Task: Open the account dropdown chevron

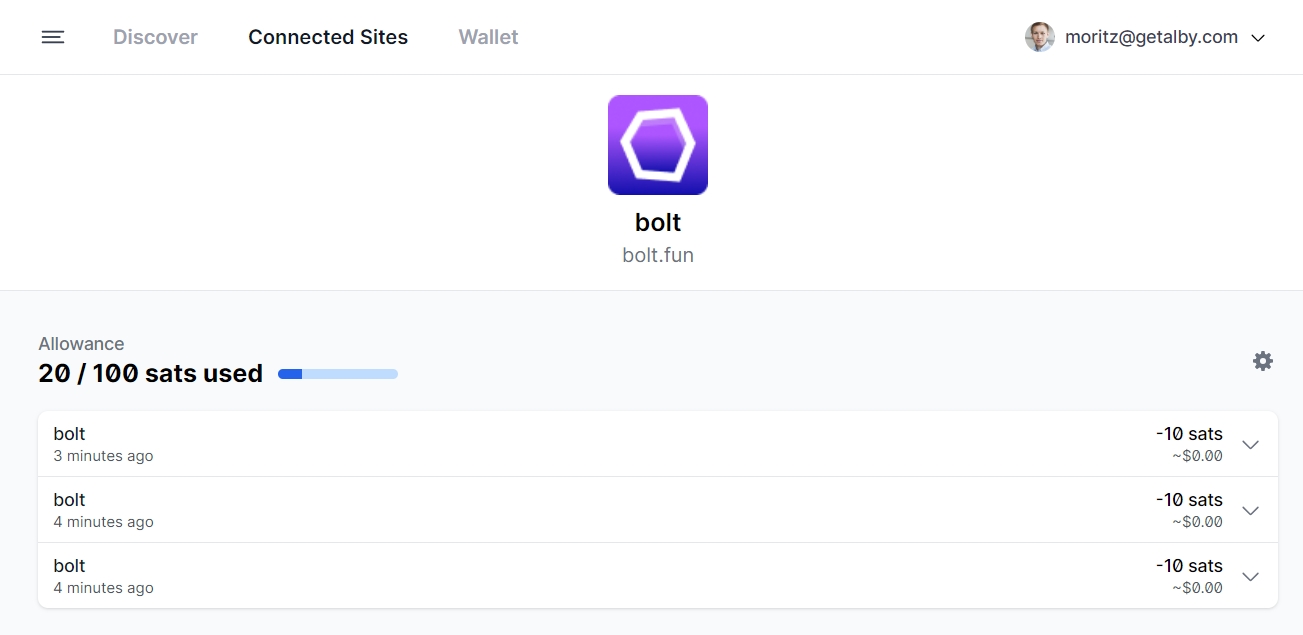Action: (1259, 38)
